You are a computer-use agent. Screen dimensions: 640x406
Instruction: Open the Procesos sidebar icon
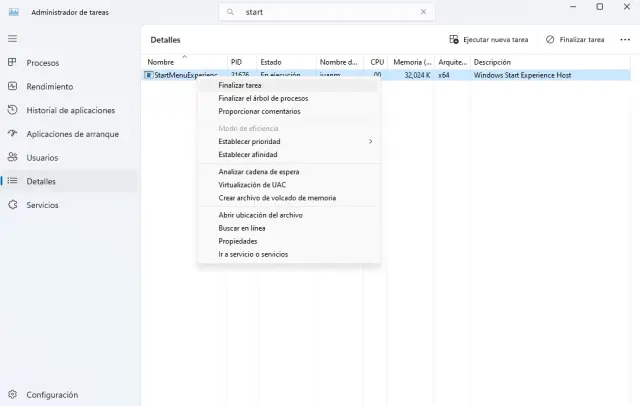pyautogui.click(x=12, y=63)
